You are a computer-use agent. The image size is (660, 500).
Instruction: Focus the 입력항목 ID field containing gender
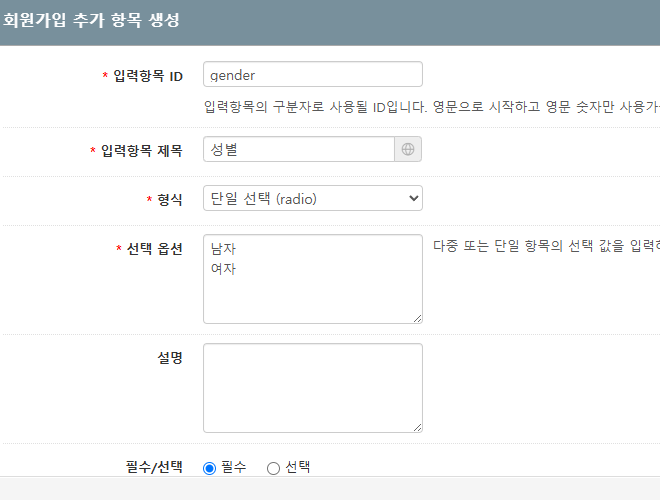pyautogui.click(x=313, y=74)
